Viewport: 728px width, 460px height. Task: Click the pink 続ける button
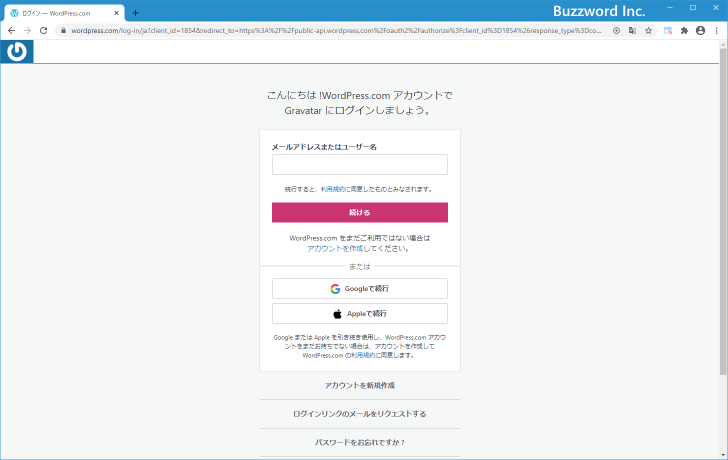[360, 212]
